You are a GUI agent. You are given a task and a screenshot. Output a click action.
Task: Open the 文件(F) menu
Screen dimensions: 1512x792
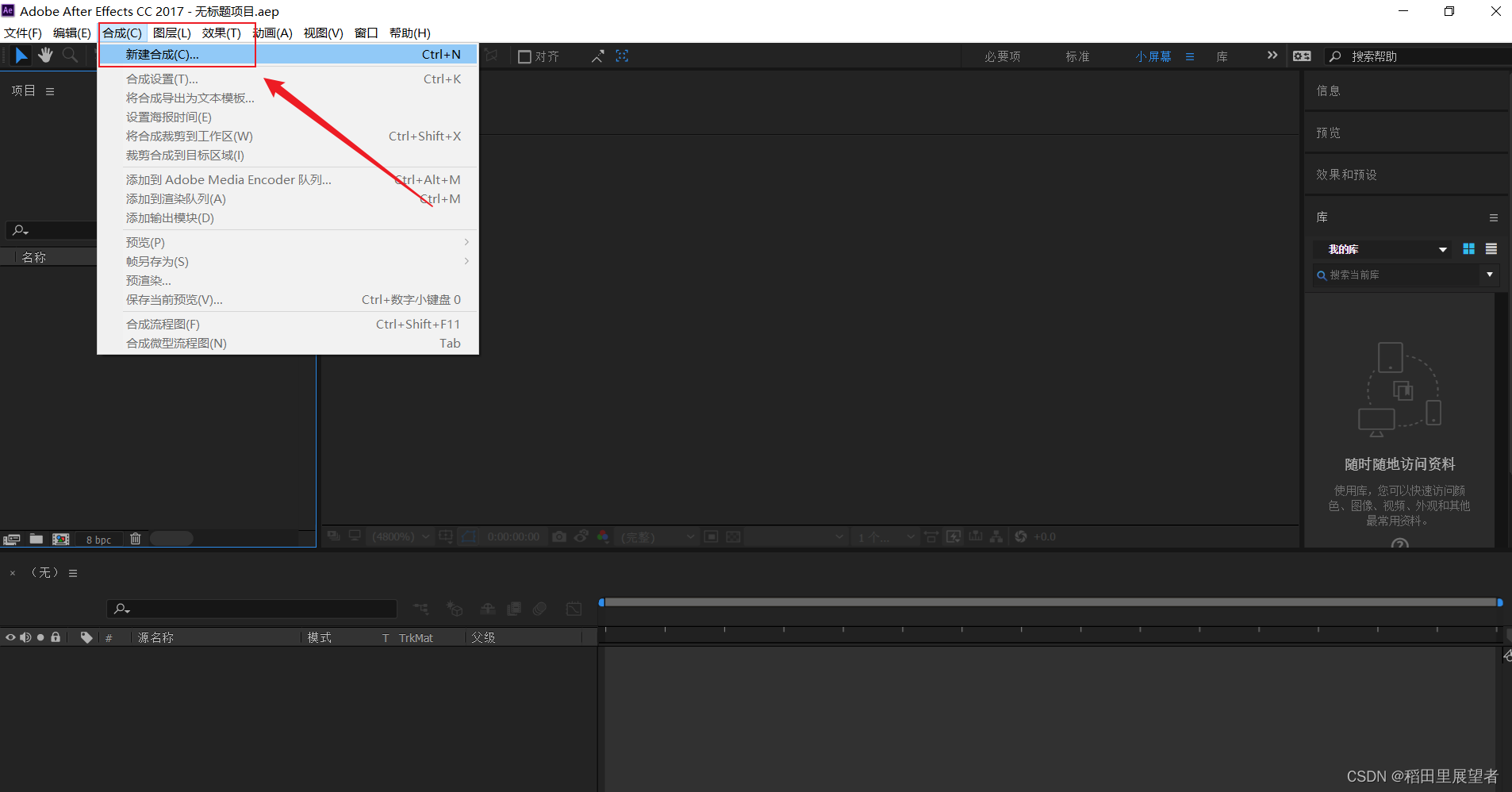pyautogui.click(x=23, y=33)
